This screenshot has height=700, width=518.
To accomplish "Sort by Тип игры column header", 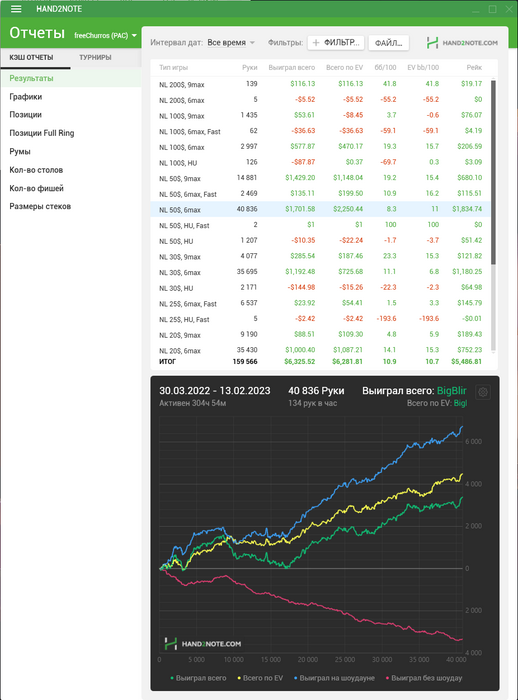I will 173,67.
